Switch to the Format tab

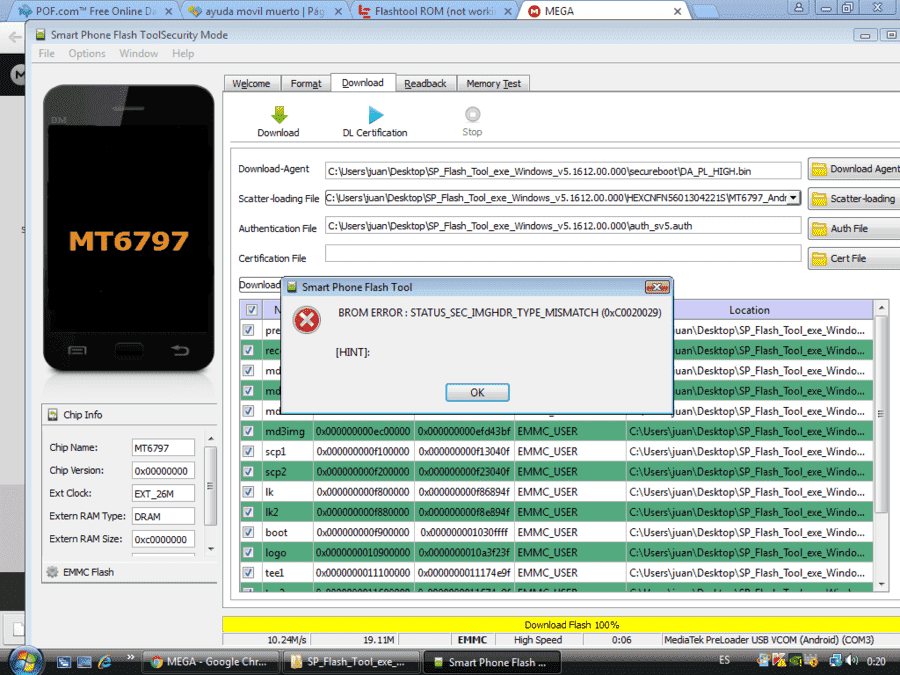[x=306, y=83]
